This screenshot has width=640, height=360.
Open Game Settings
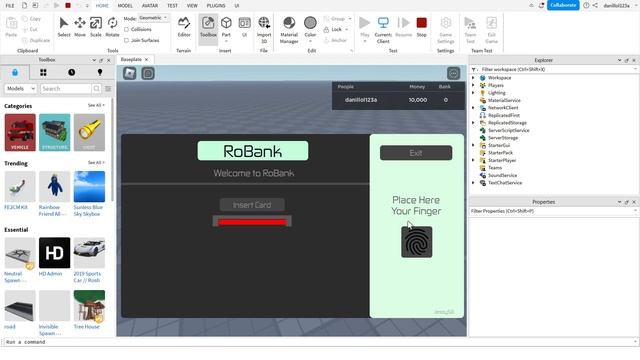pos(445,29)
